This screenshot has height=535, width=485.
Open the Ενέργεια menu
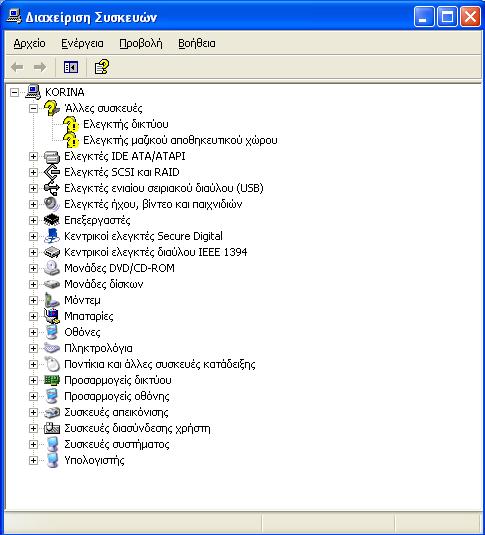(82, 44)
